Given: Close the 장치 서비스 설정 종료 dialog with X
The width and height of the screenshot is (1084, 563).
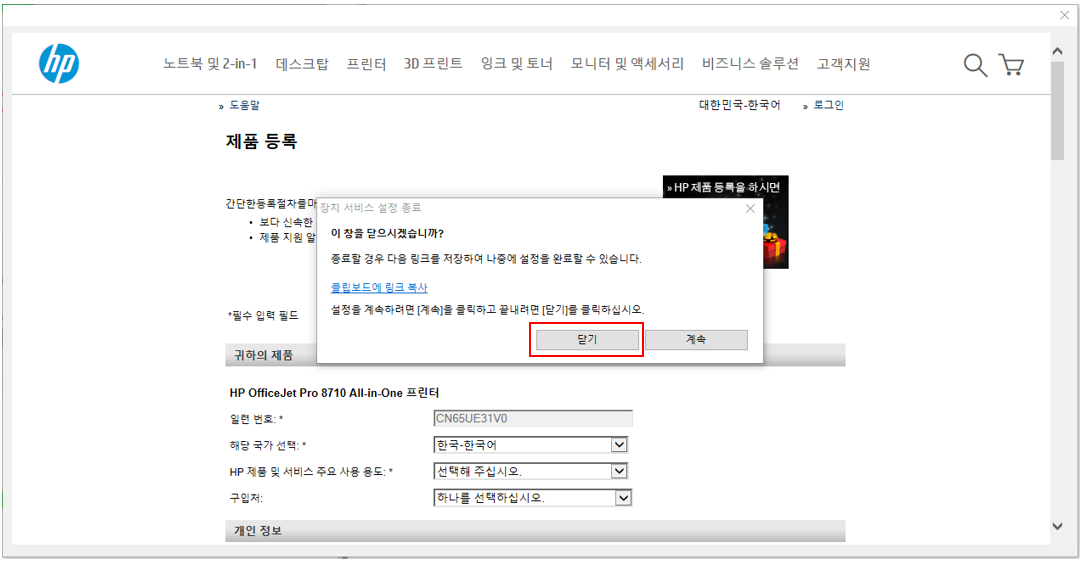Looking at the screenshot, I should (750, 208).
